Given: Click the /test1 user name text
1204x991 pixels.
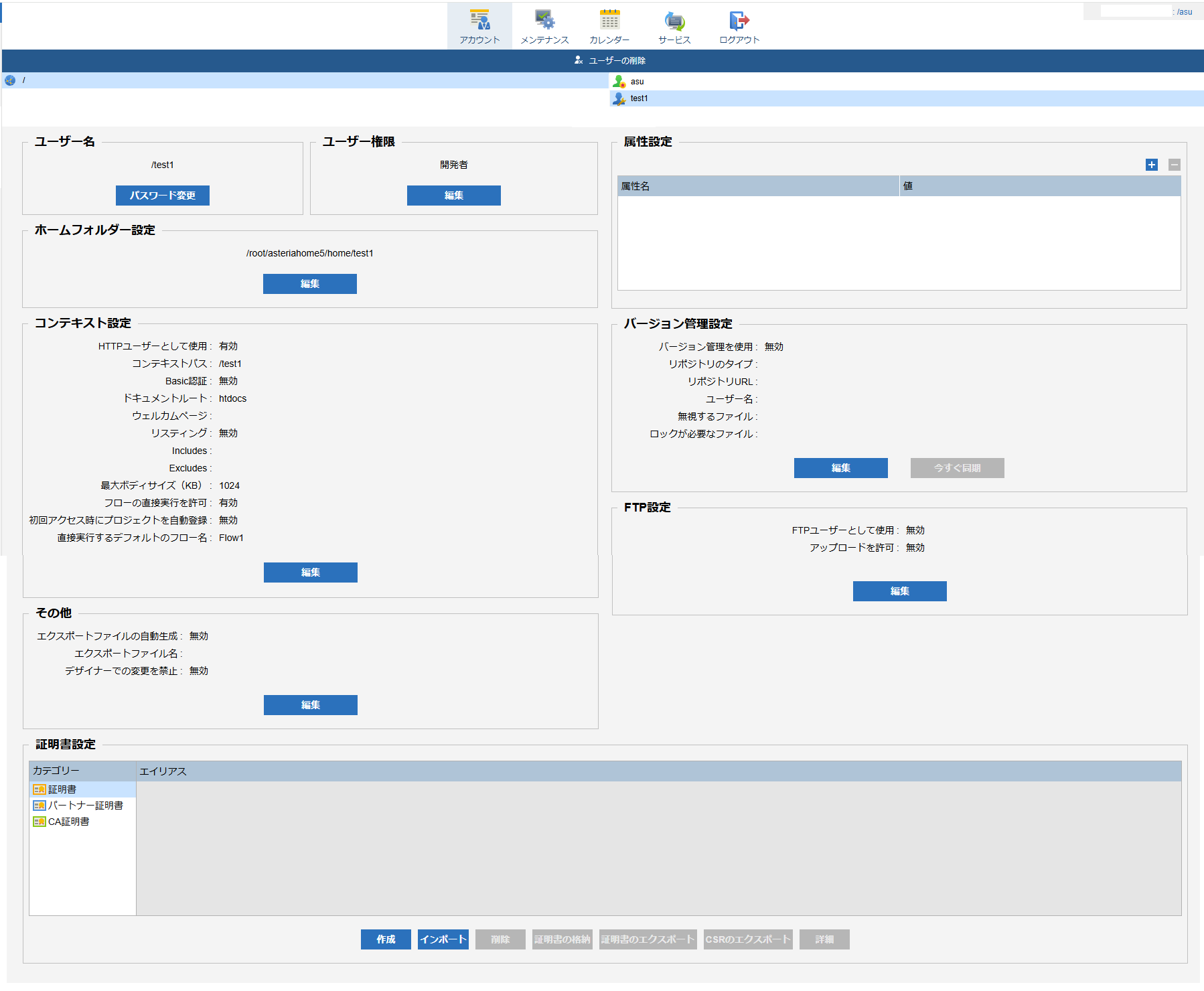Looking at the screenshot, I should click(x=163, y=165).
